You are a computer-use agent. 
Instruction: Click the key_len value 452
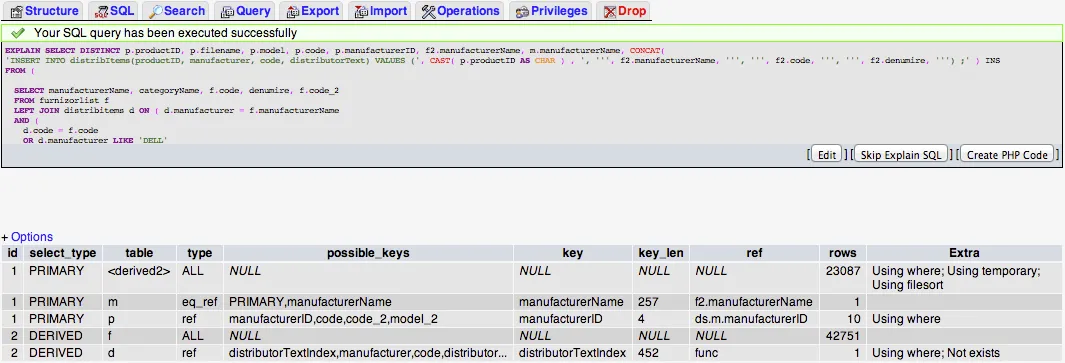(x=648, y=353)
